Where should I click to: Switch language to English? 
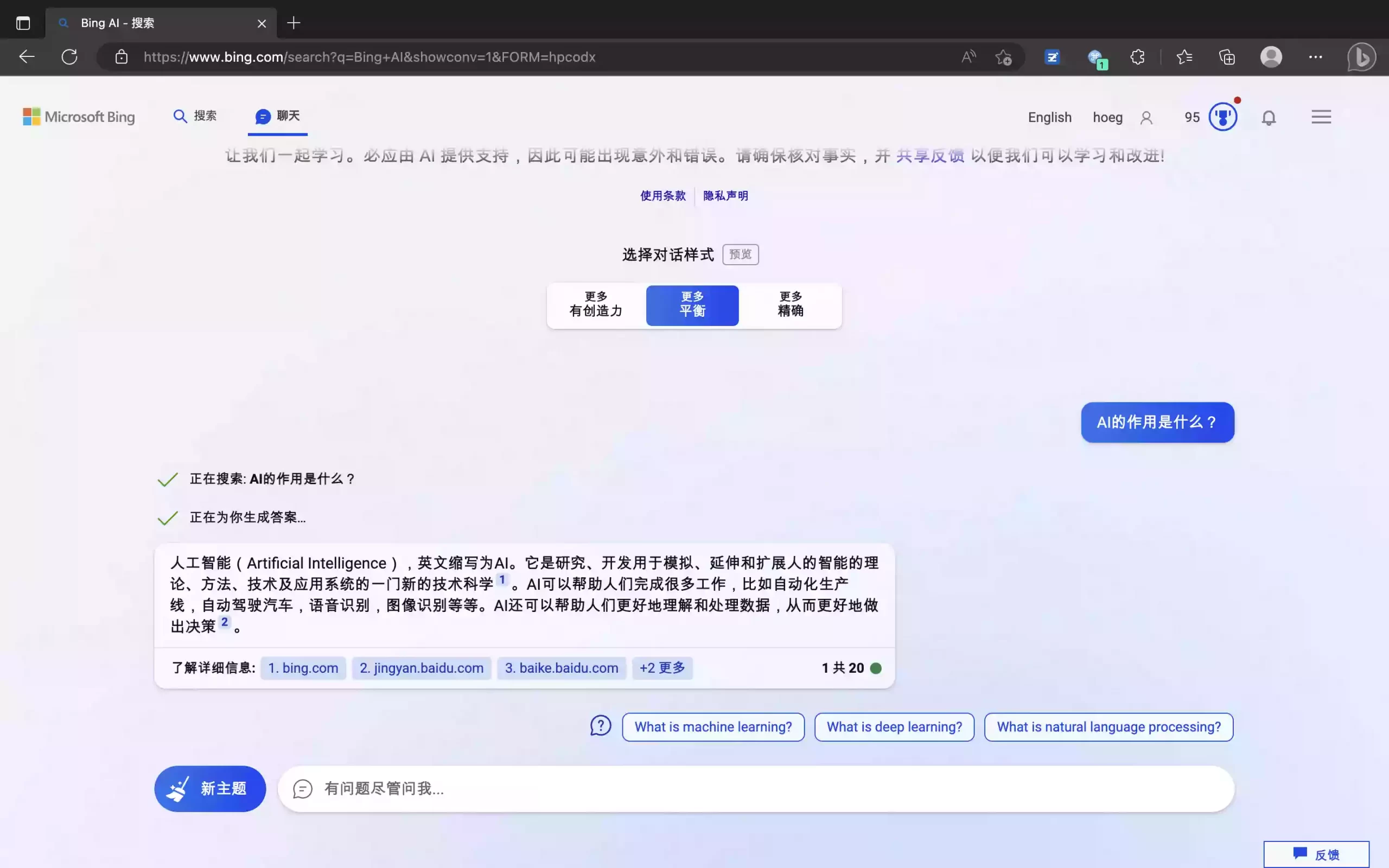coord(1049,117)
